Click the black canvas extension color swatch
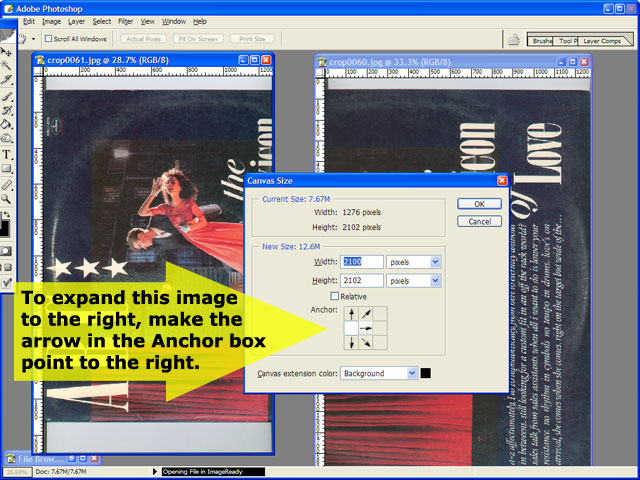The width and height of the screenshot is (640, 480). point(425,373)
